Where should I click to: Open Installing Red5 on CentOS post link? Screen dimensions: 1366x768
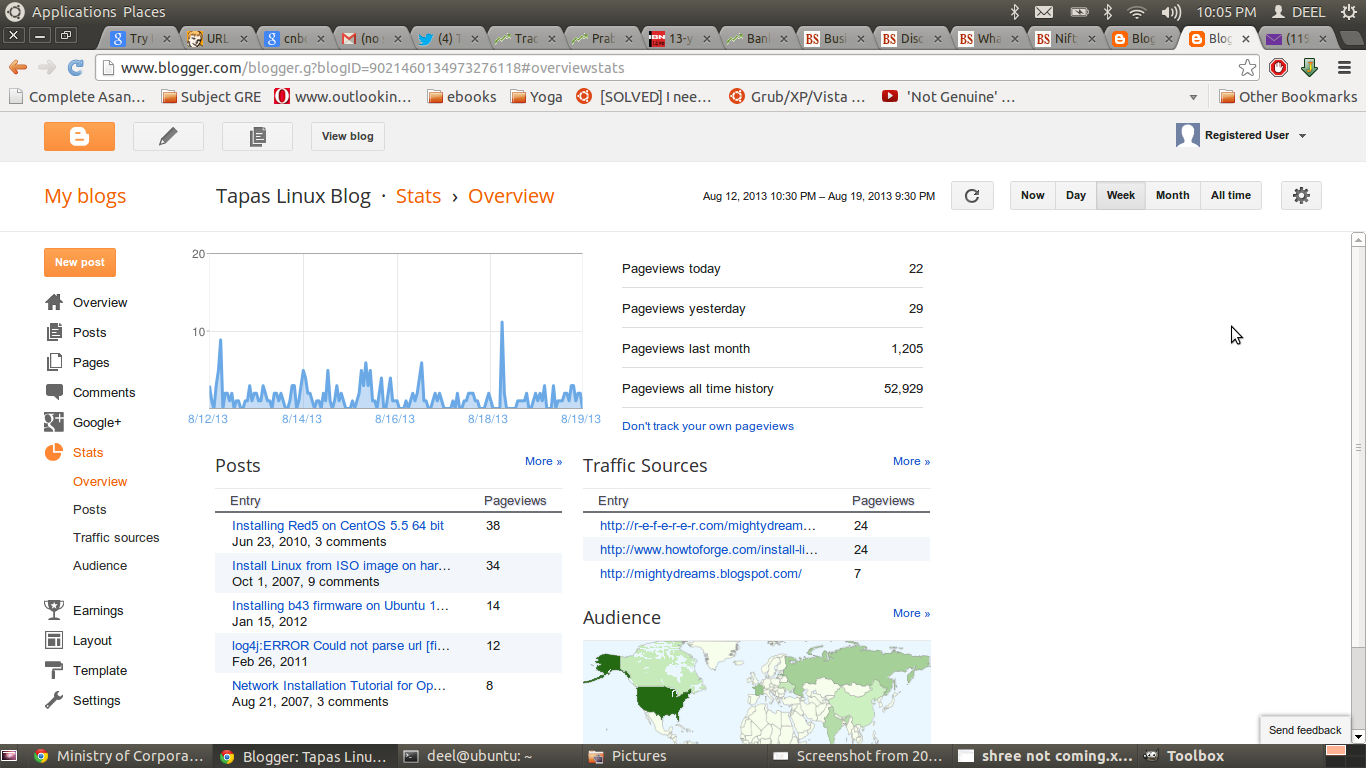coord(338,525)
